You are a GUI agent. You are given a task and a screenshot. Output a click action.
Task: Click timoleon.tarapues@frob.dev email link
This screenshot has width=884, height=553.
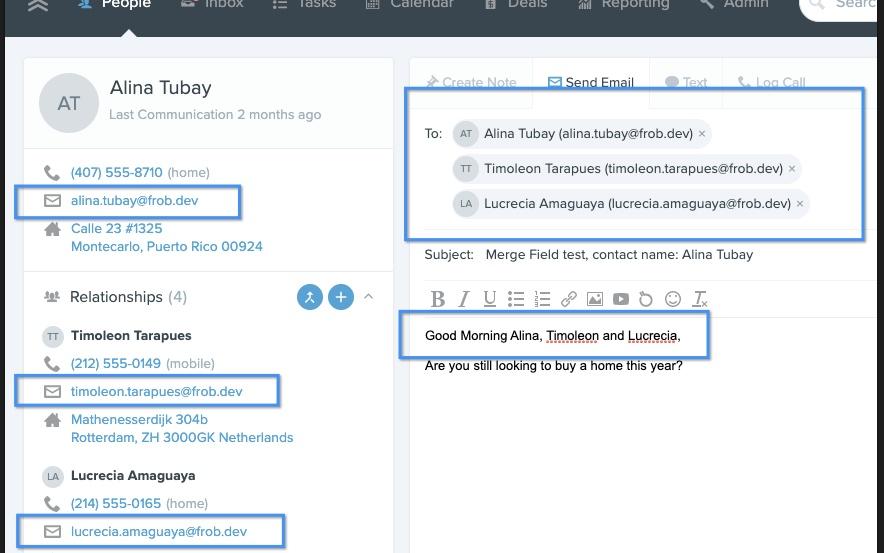coord(156,391)
